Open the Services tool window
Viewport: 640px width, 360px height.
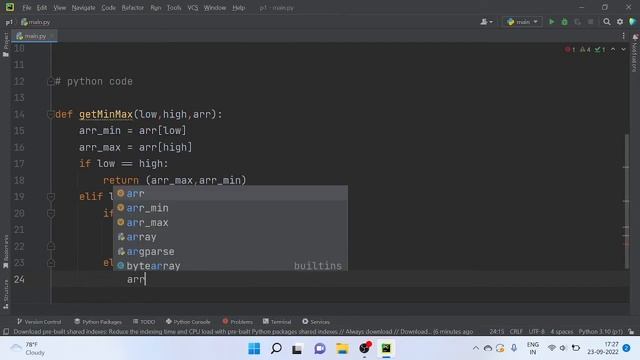(x=316, y=322)
